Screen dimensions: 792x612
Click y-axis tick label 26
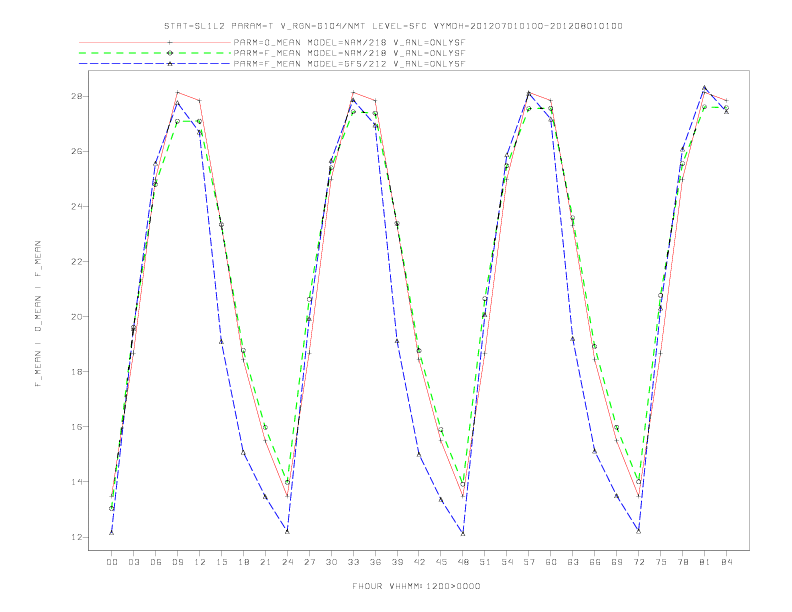coord(77,151)
